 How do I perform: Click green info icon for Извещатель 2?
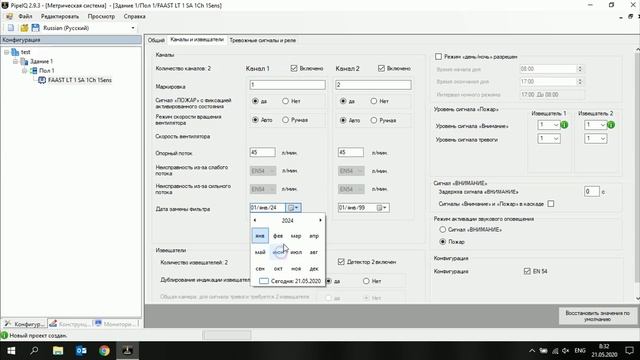tap(611, 125)
